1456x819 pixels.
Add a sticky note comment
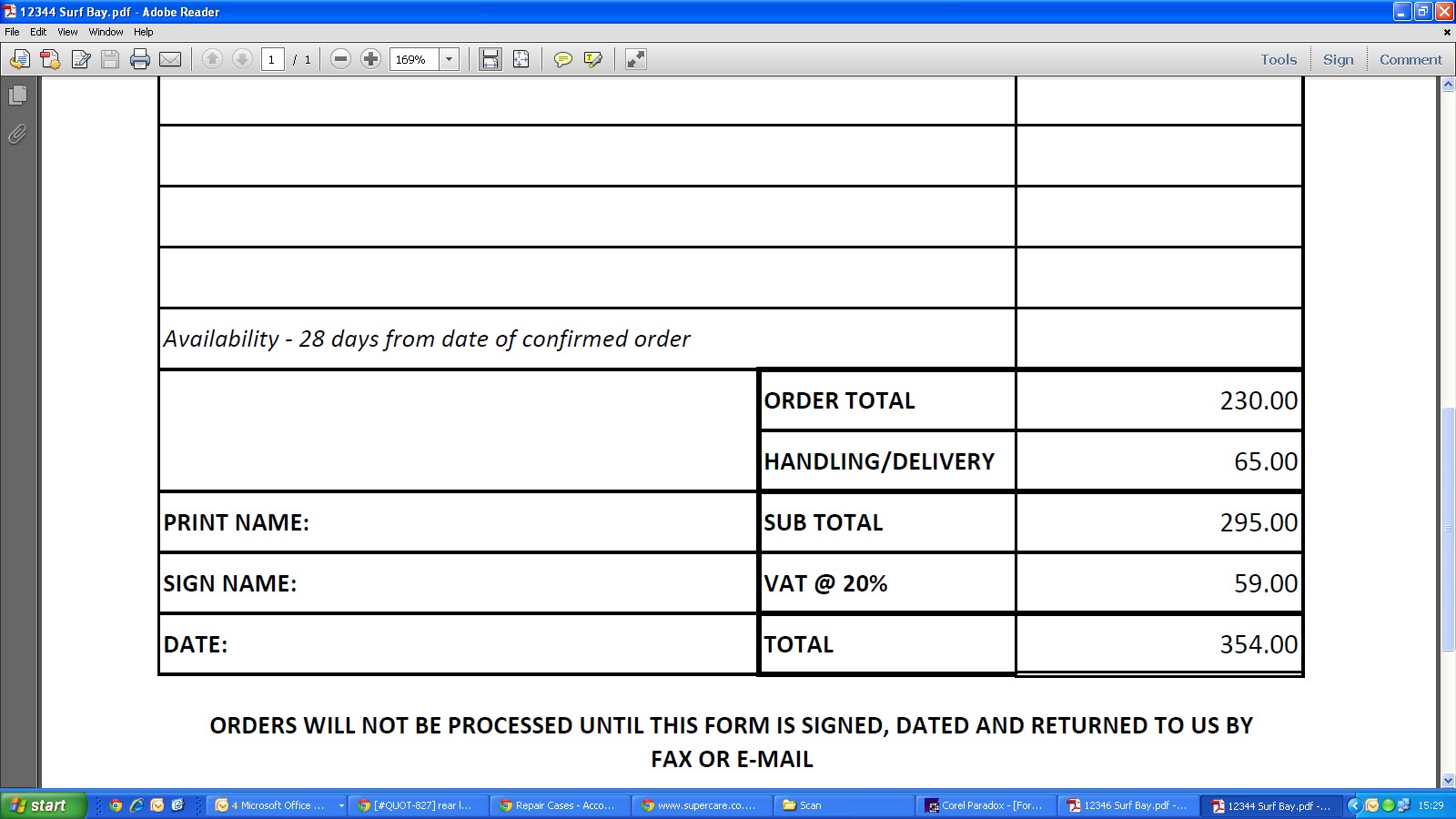[x=563, y=59]
